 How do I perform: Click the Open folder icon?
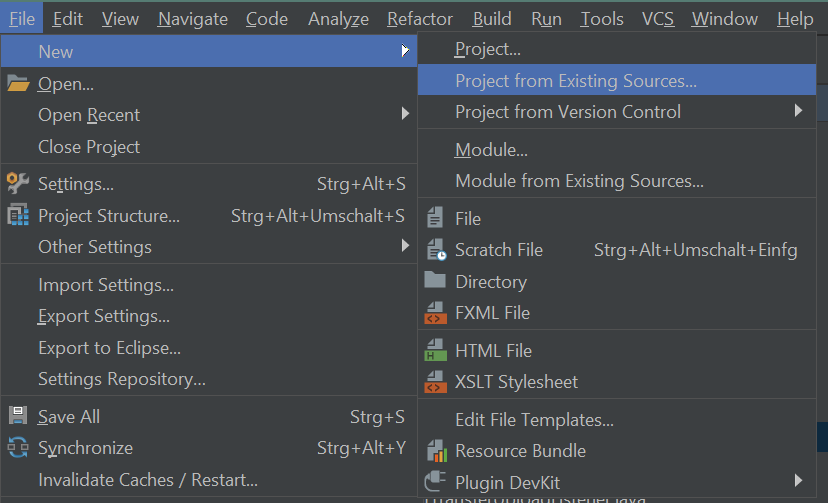18,84
